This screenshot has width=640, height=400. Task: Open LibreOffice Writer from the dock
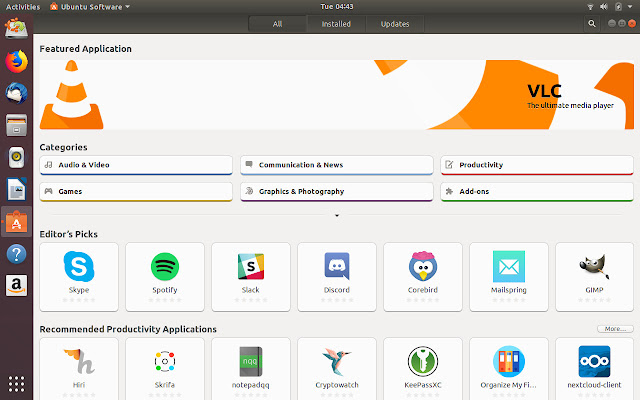pyautogui.click(x=16, y=189)
